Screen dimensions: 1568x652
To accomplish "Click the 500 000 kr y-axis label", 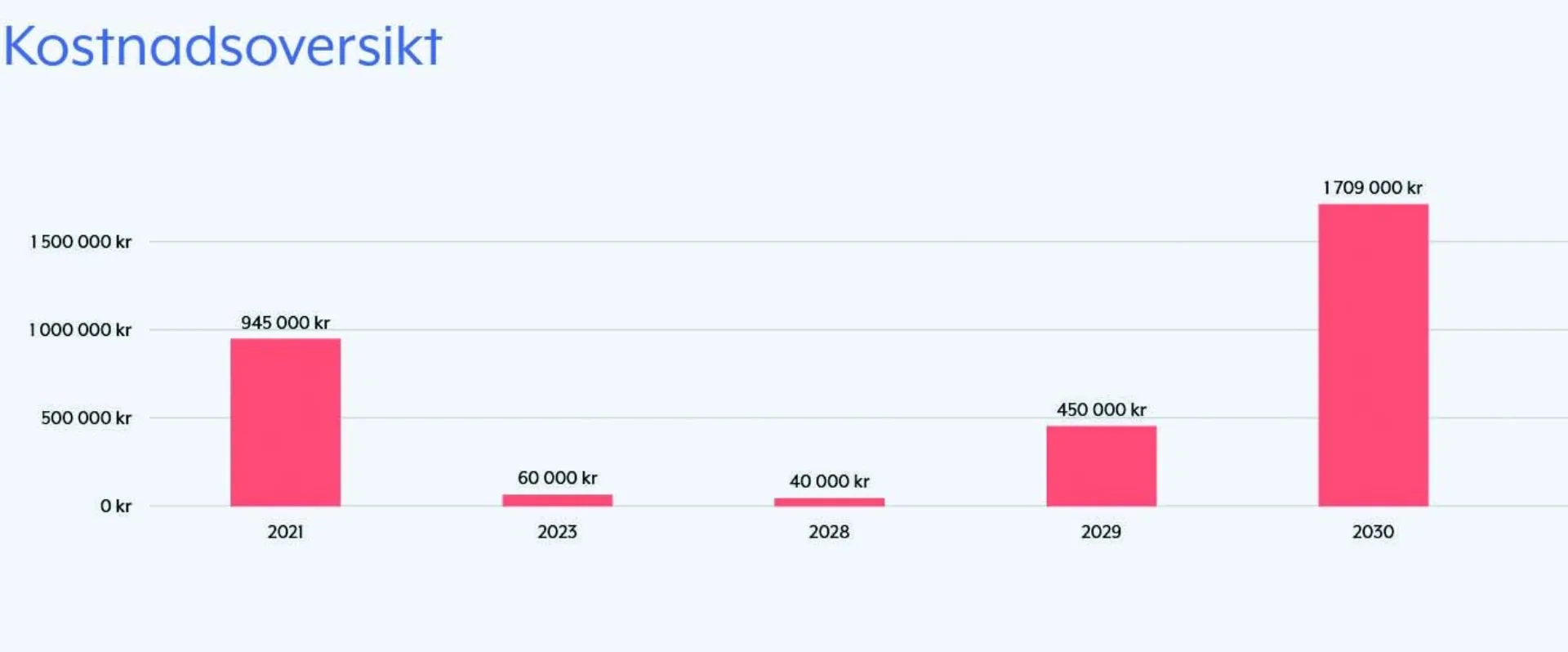I will (86, 418).
